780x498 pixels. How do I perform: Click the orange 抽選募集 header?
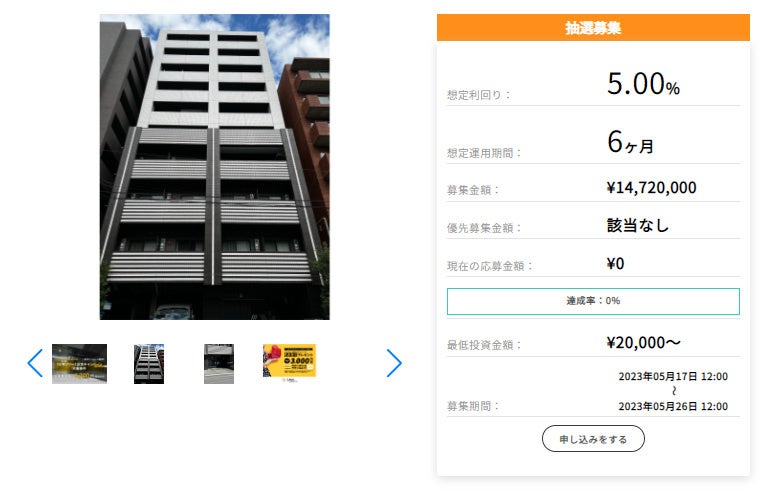pos(593,28)
